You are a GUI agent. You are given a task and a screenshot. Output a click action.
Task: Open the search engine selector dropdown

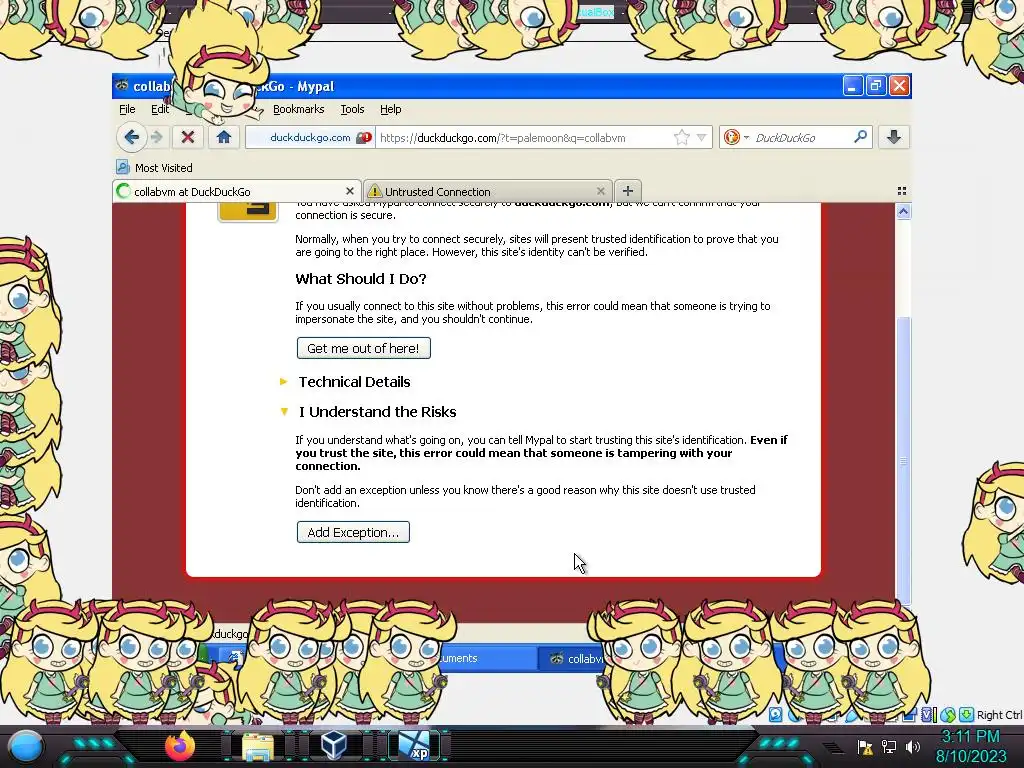pos(737,137)
